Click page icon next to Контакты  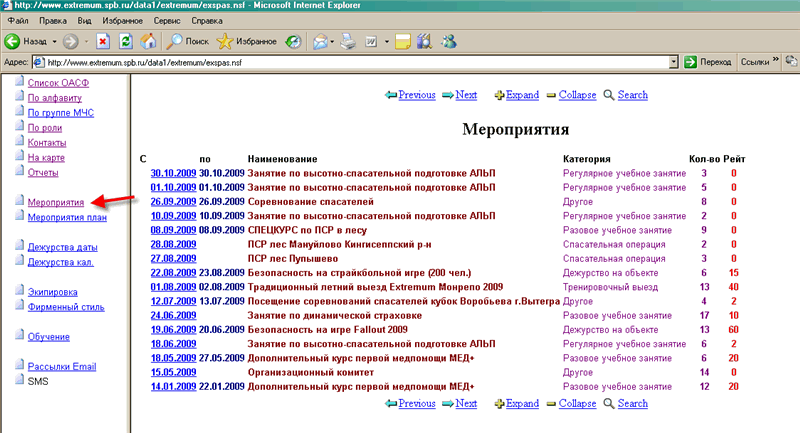[x=19, y=141]
